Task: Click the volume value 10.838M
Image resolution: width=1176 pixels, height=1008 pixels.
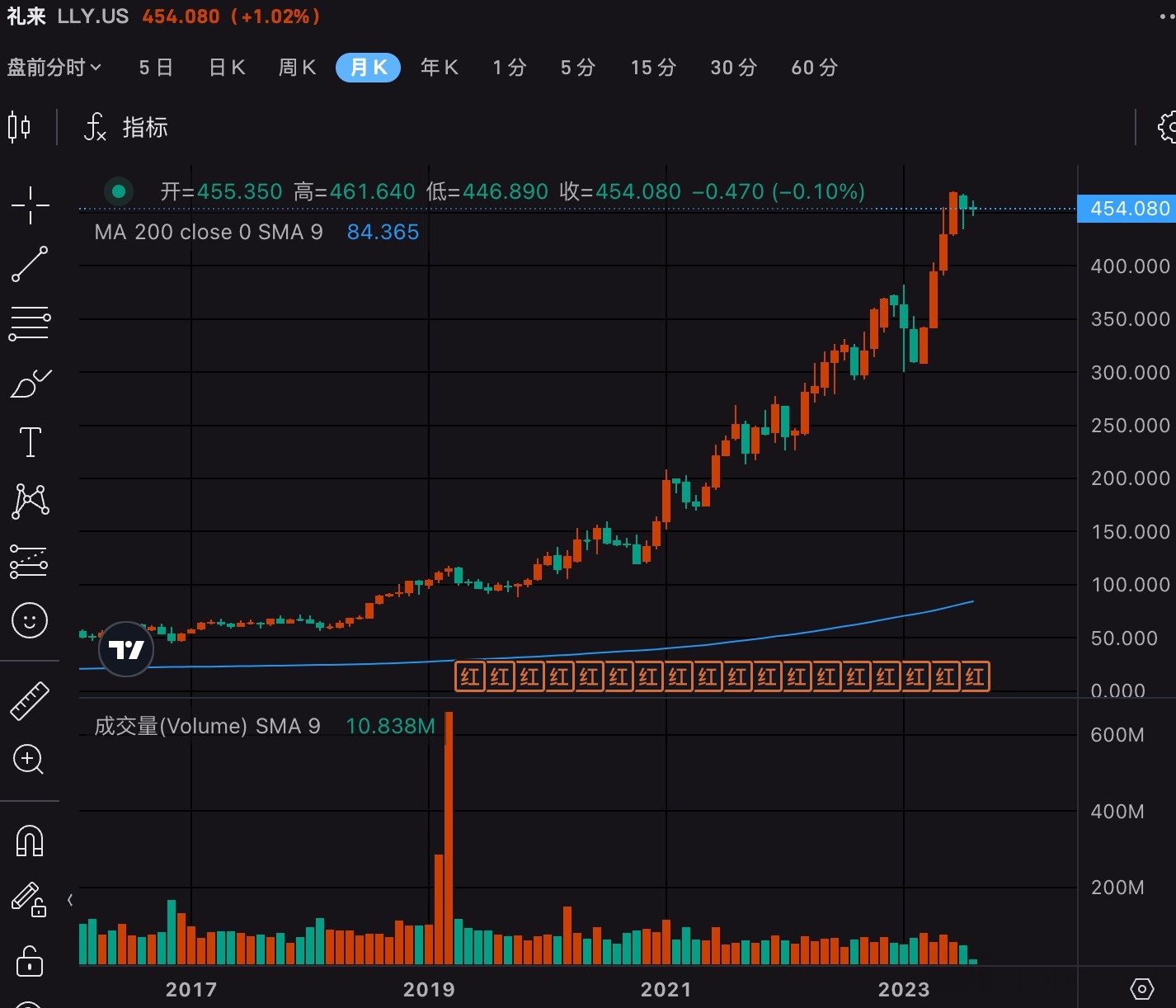Action: (390, 726)
